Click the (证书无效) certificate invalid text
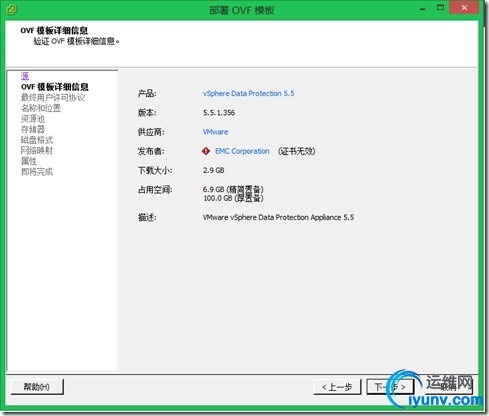This screenshot has width=489, height=416. pos(296,151)
